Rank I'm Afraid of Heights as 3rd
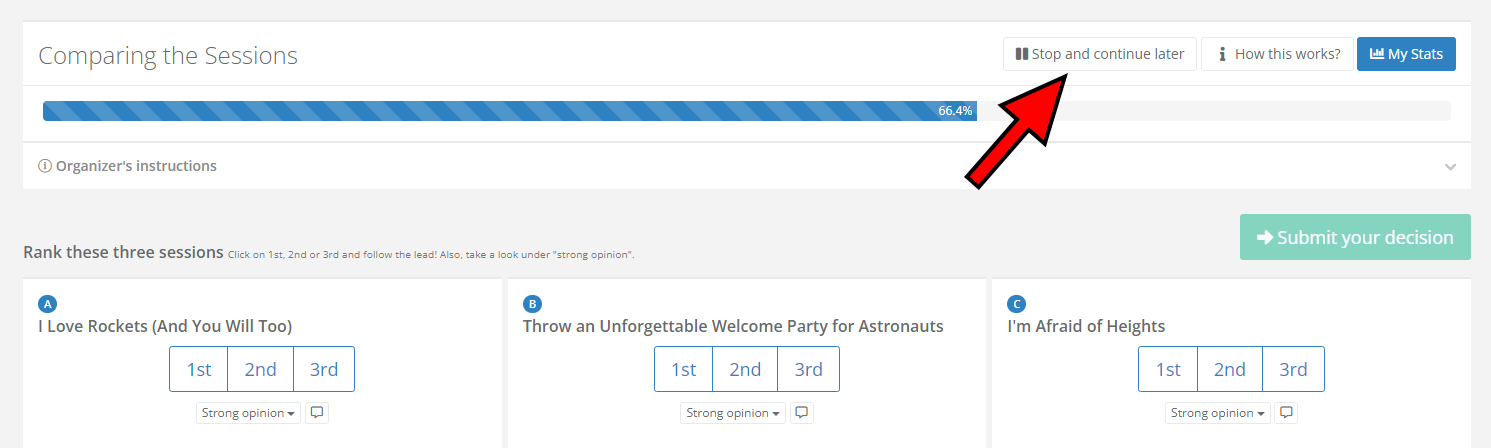Screen dimensions: 1491x448 point(1293,369)
